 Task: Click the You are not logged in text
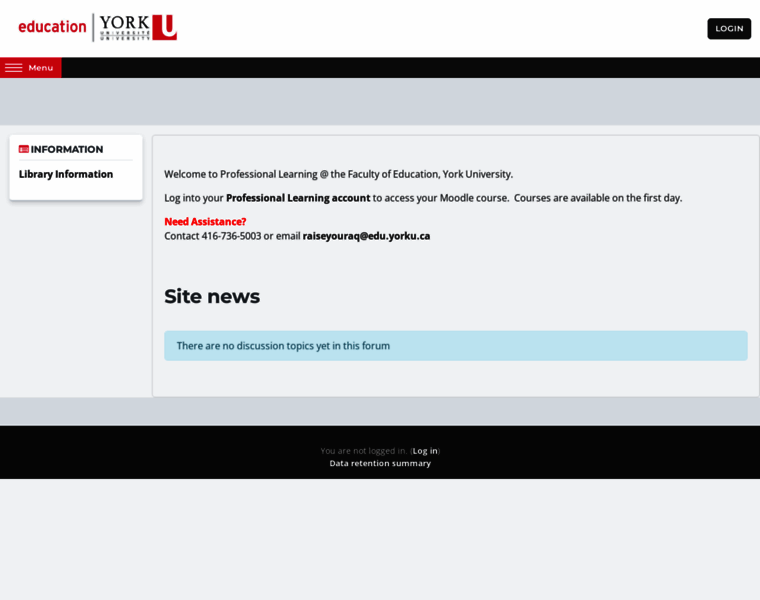[x=364, y=451]
